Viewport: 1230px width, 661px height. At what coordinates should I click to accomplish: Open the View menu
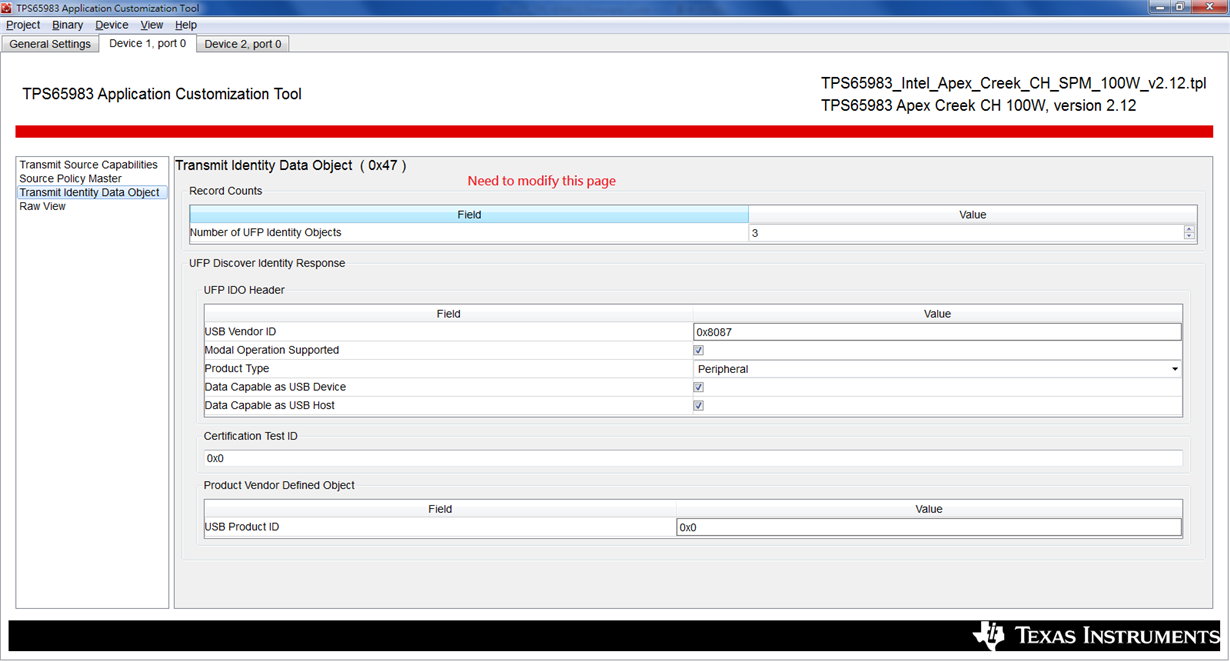point(152,25)
